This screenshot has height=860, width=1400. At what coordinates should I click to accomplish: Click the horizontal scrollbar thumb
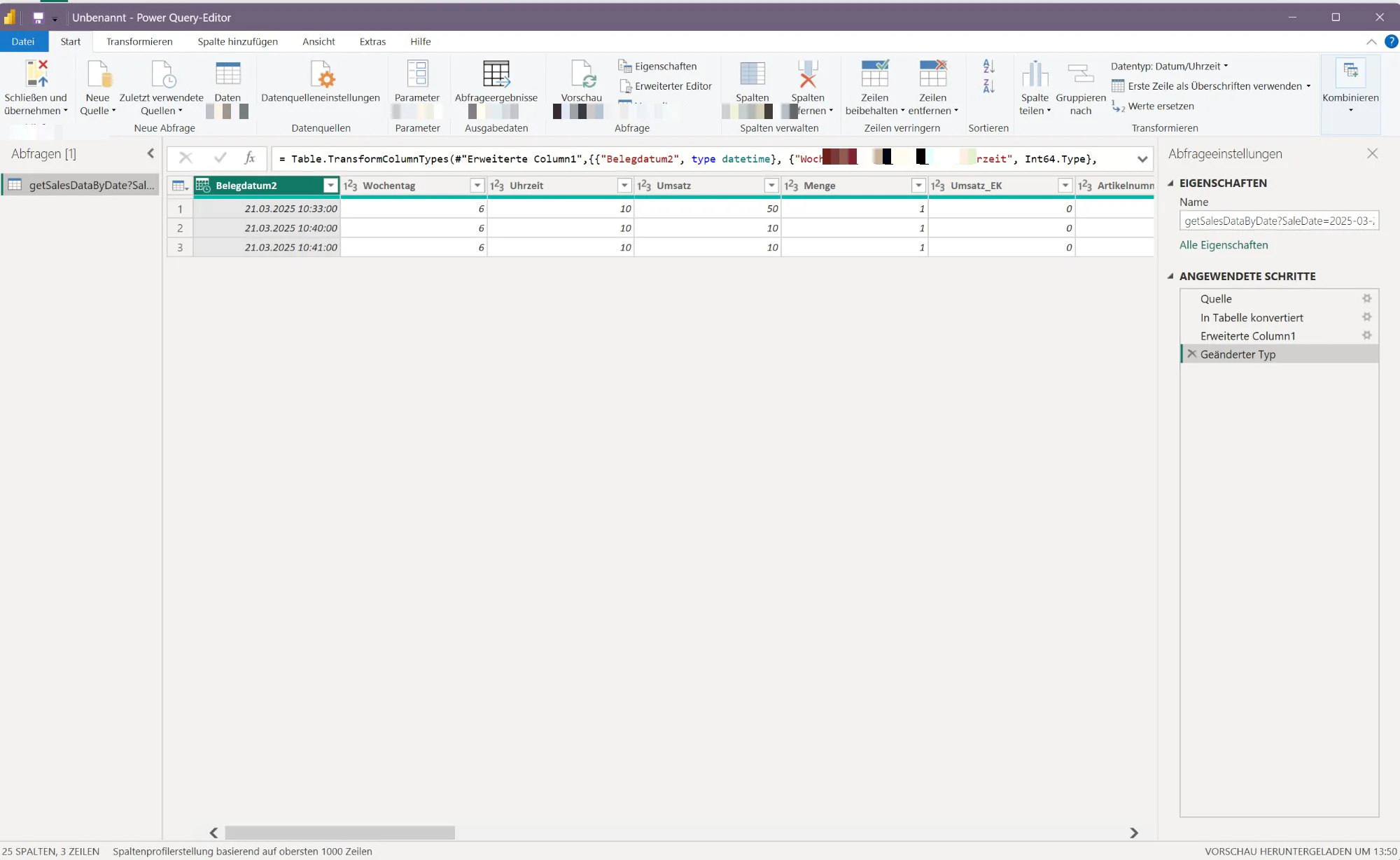(x=340, y=833)
